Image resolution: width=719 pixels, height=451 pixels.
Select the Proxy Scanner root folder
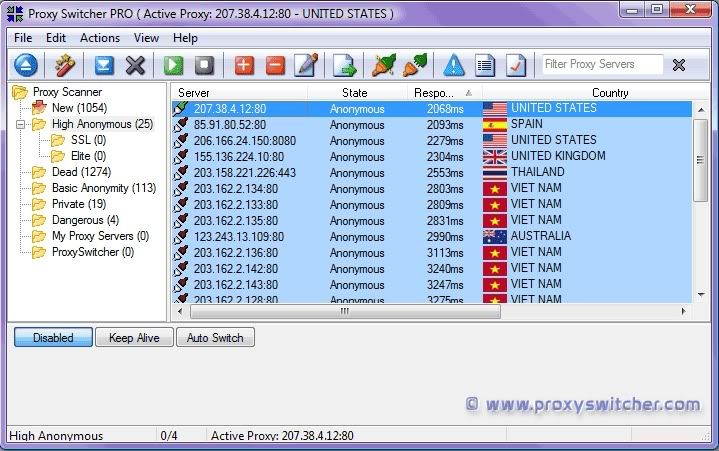click(67, 92)
